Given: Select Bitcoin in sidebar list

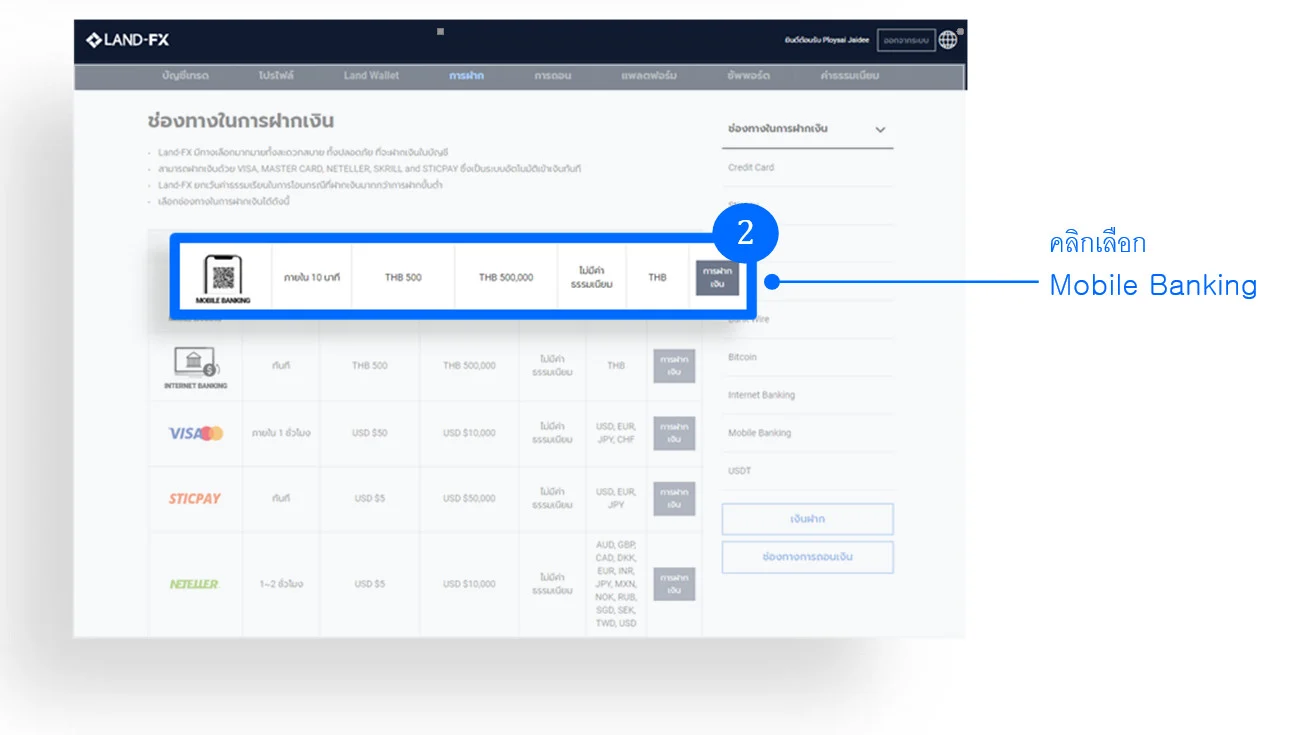Looking at the screenshot, I should [x=743, y=357].
